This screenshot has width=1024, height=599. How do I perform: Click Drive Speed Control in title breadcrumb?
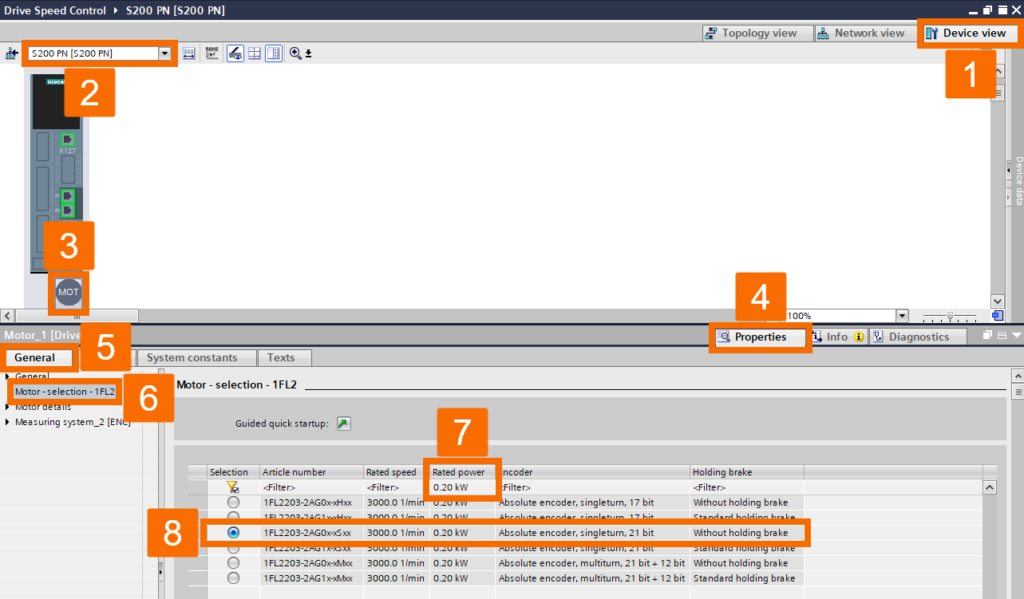[55, 10]
